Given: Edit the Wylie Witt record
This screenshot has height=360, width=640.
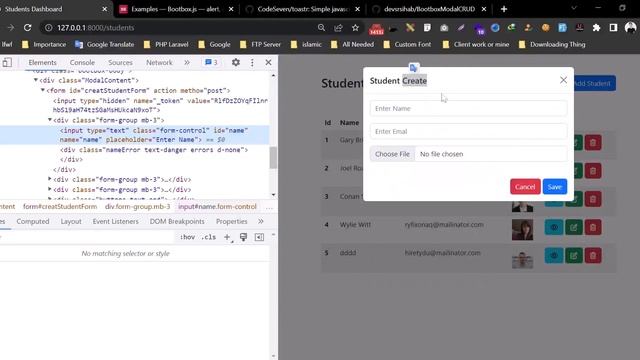Looking at the screenshot, I should pos(574,227).
